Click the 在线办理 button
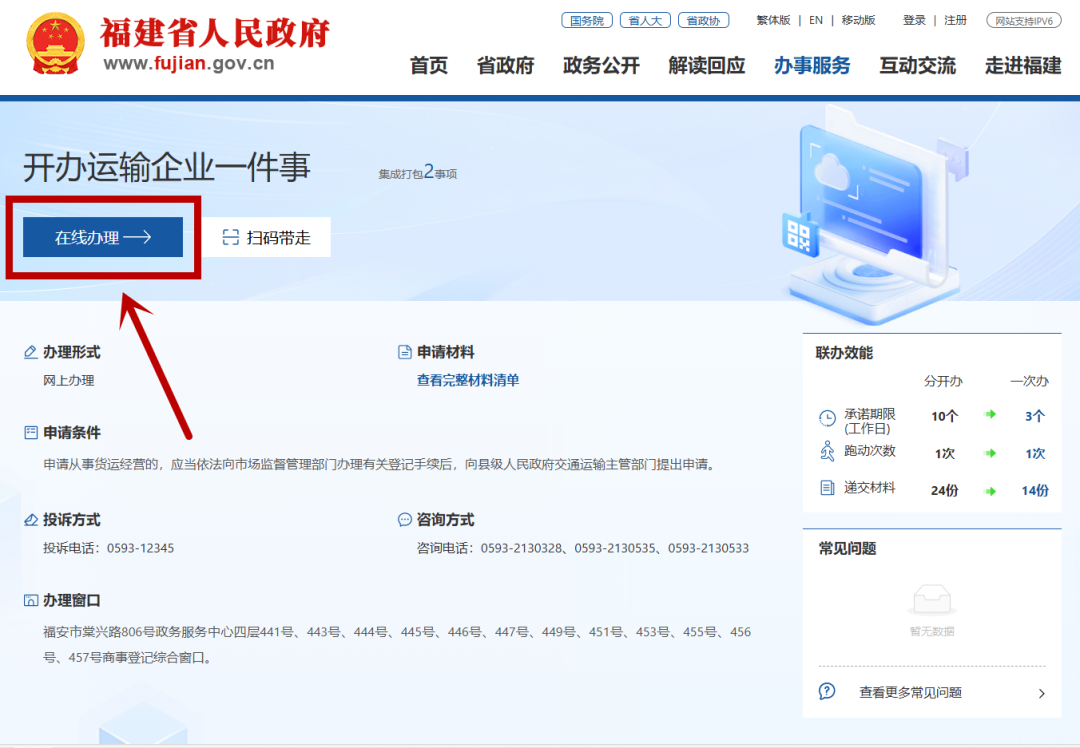The image size is (1080, 748). [x=101, y=237]
